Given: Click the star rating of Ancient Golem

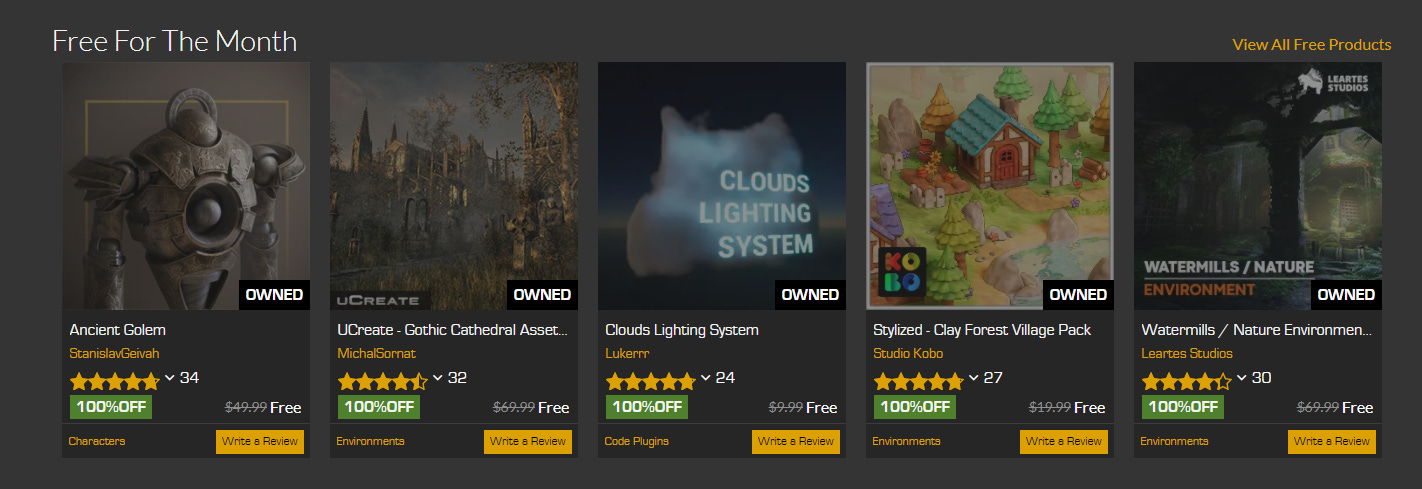Looking at the screenshot, I should tap(114, 381).
